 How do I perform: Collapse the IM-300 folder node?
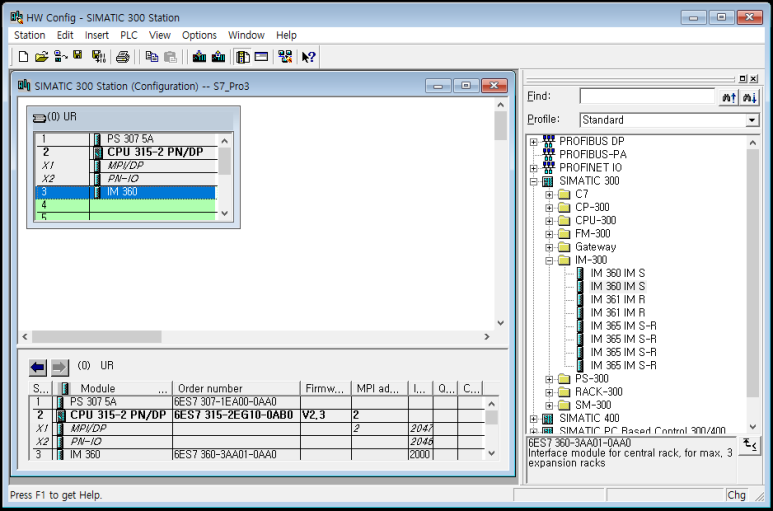coord(549,261)
